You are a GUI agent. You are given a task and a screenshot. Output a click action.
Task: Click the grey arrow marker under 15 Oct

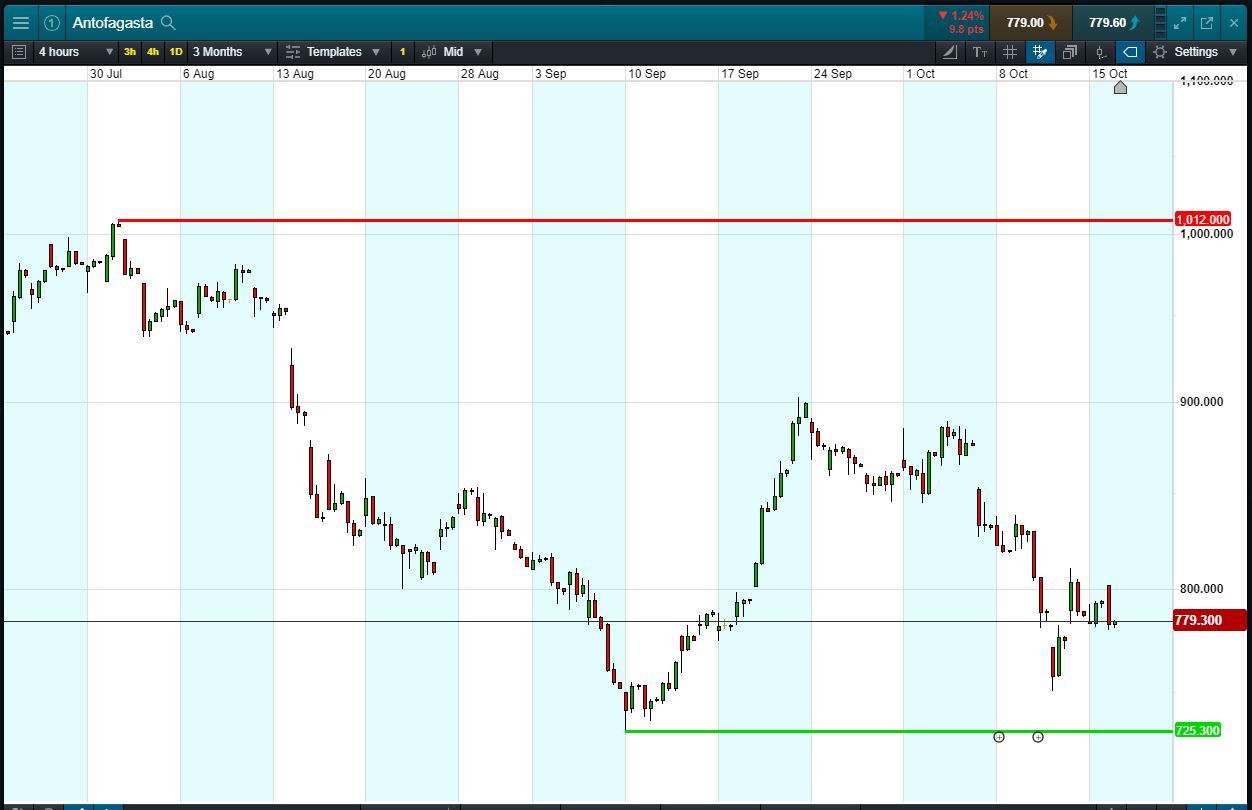coord(1120,88)
